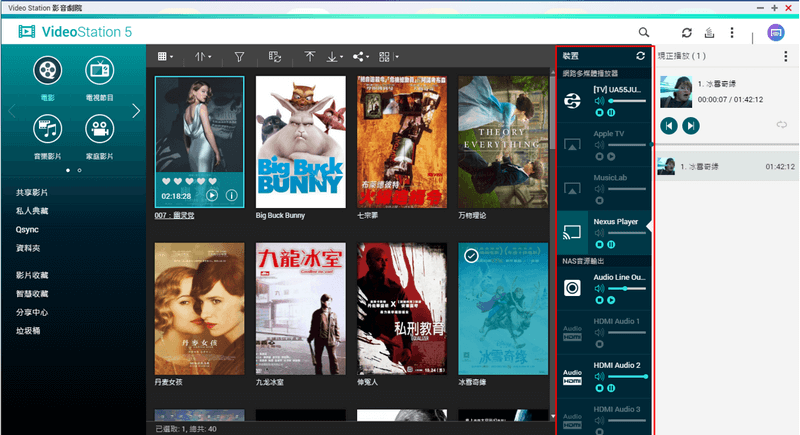Open the grid view mode dropdown
The width and height of the screenshot is (800, 435).
tap(165, 57)
